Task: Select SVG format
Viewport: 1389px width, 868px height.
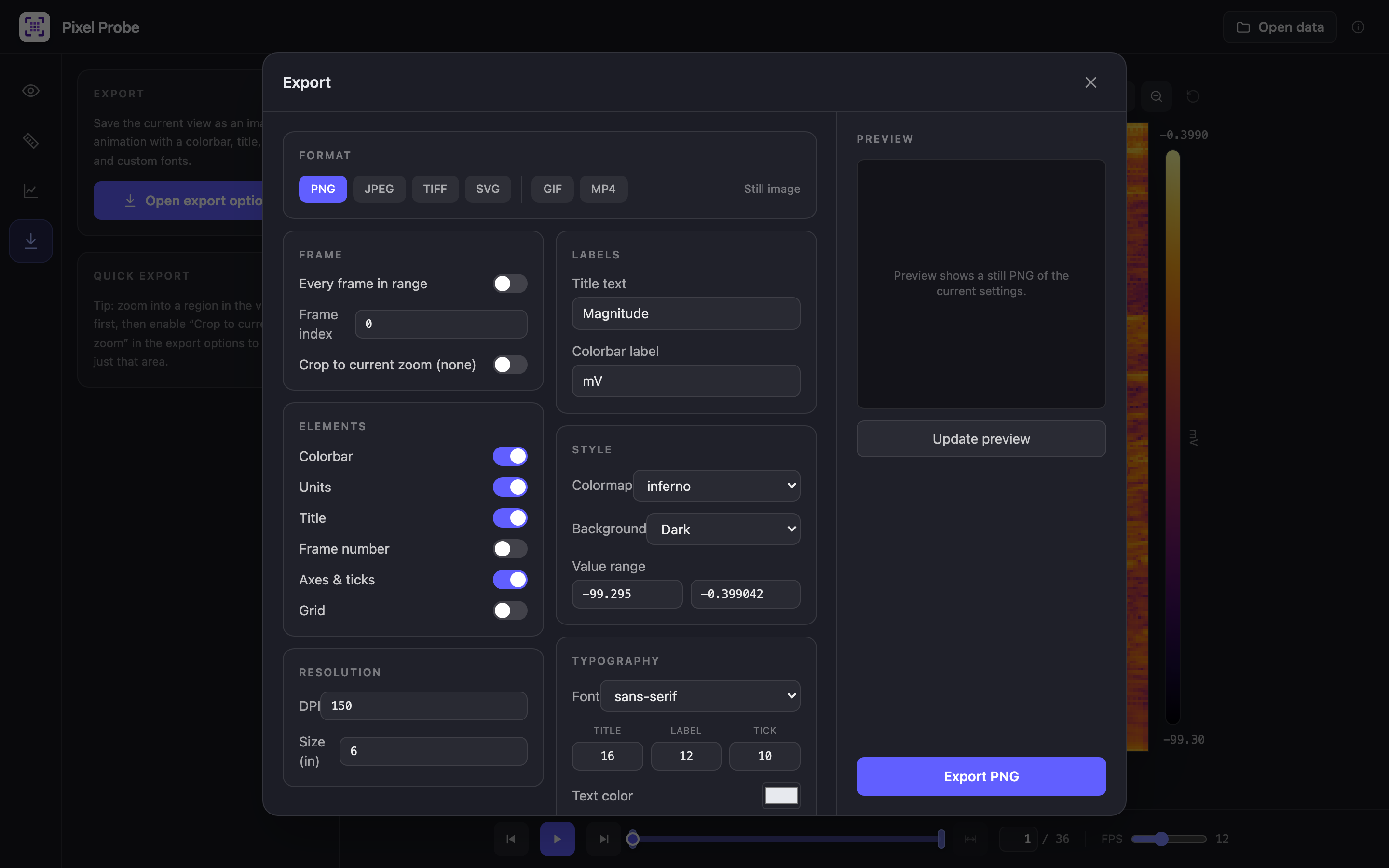Action: click(488, 189)
